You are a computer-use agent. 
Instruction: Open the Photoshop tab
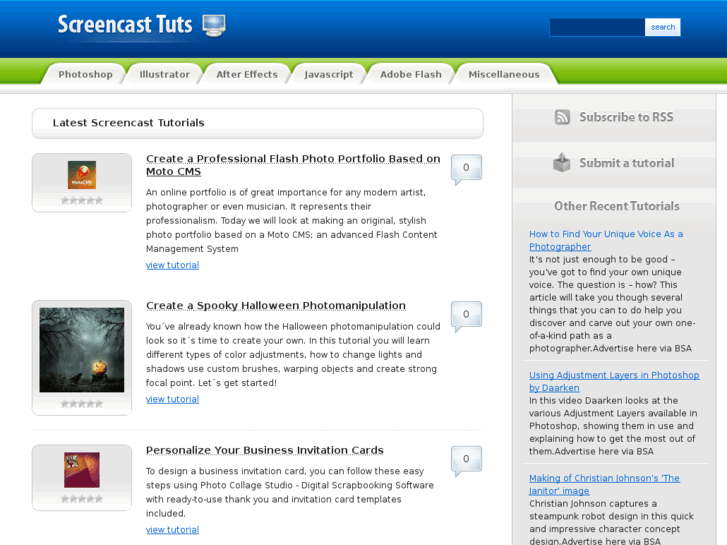tap(85, 74)
